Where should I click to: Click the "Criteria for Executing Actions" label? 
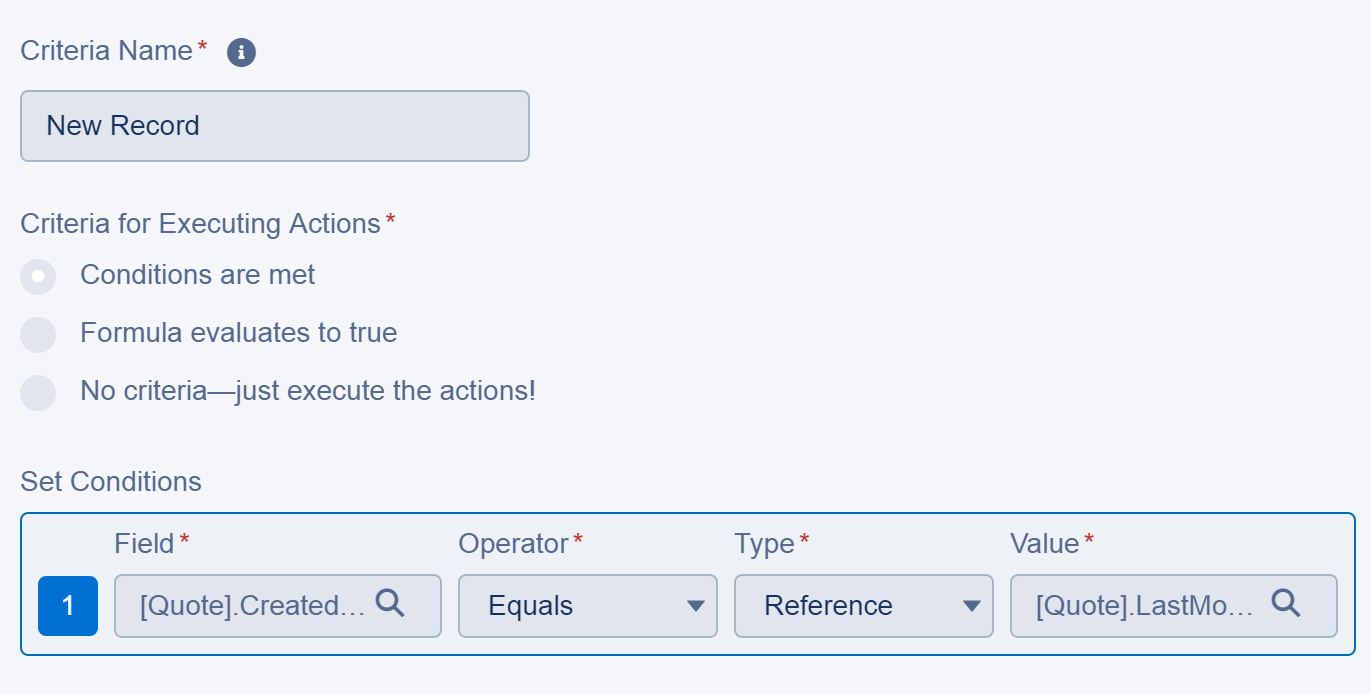click(x=200, y=223)
